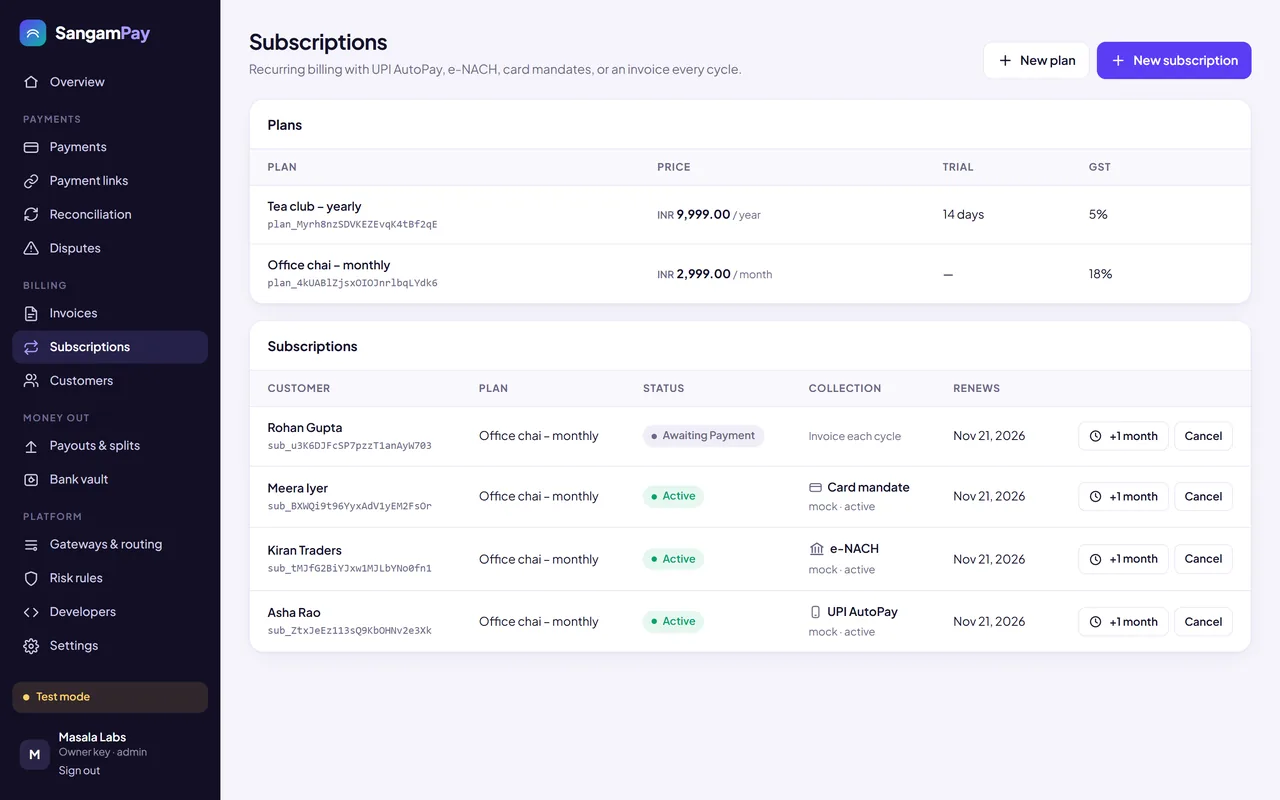Click the Card mandate card icon
The width and height of the screenshot is (1280, 800).
click(x=815, y=488)
